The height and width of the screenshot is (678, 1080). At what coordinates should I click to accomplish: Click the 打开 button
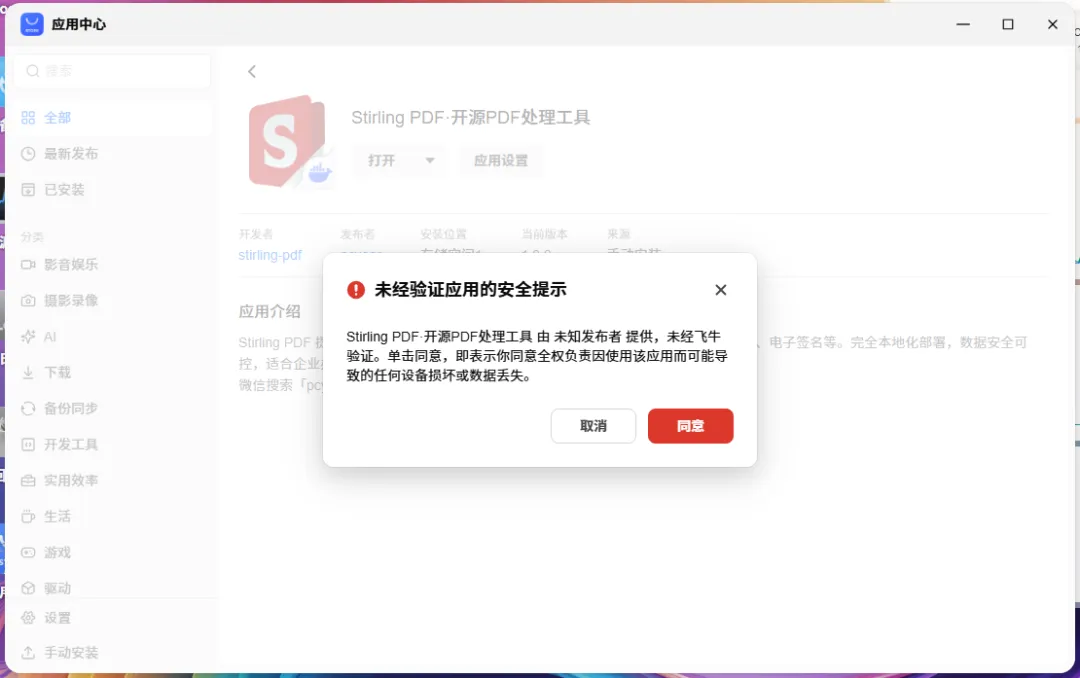[382, 161]
